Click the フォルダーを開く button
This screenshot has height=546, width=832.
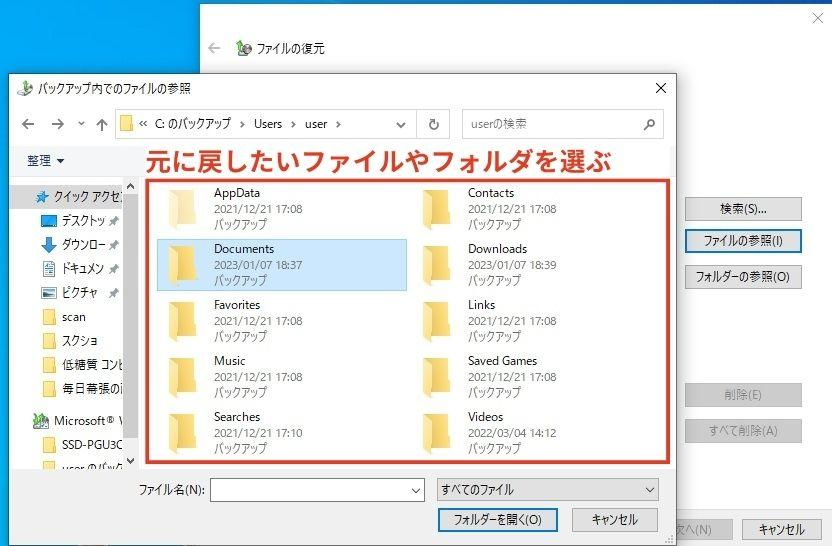click(498, 519)
